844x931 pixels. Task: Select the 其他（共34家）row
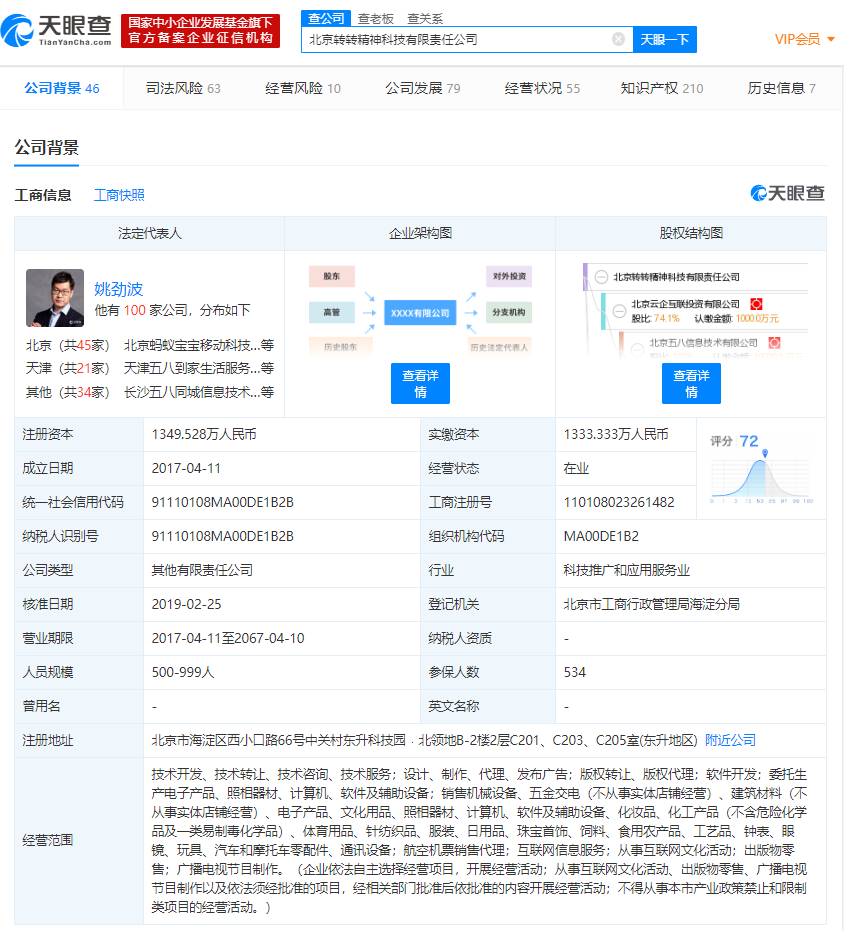[150, 392]
